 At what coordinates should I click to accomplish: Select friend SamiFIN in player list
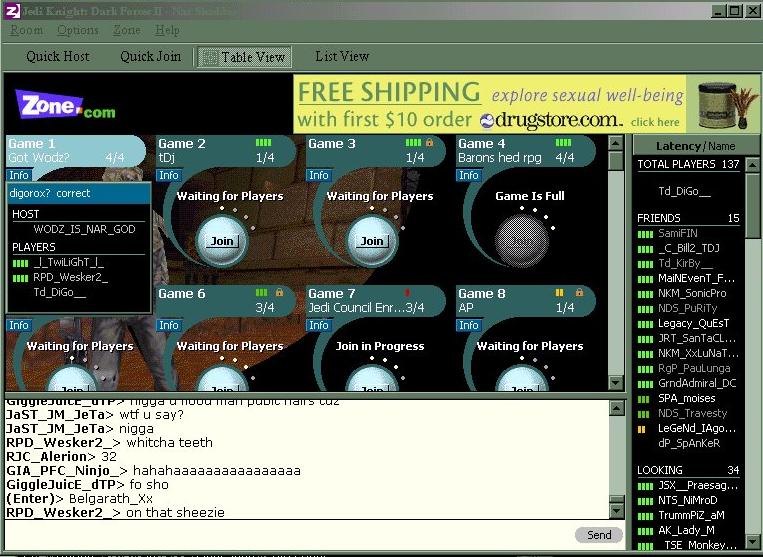click(x=678, y=234)
